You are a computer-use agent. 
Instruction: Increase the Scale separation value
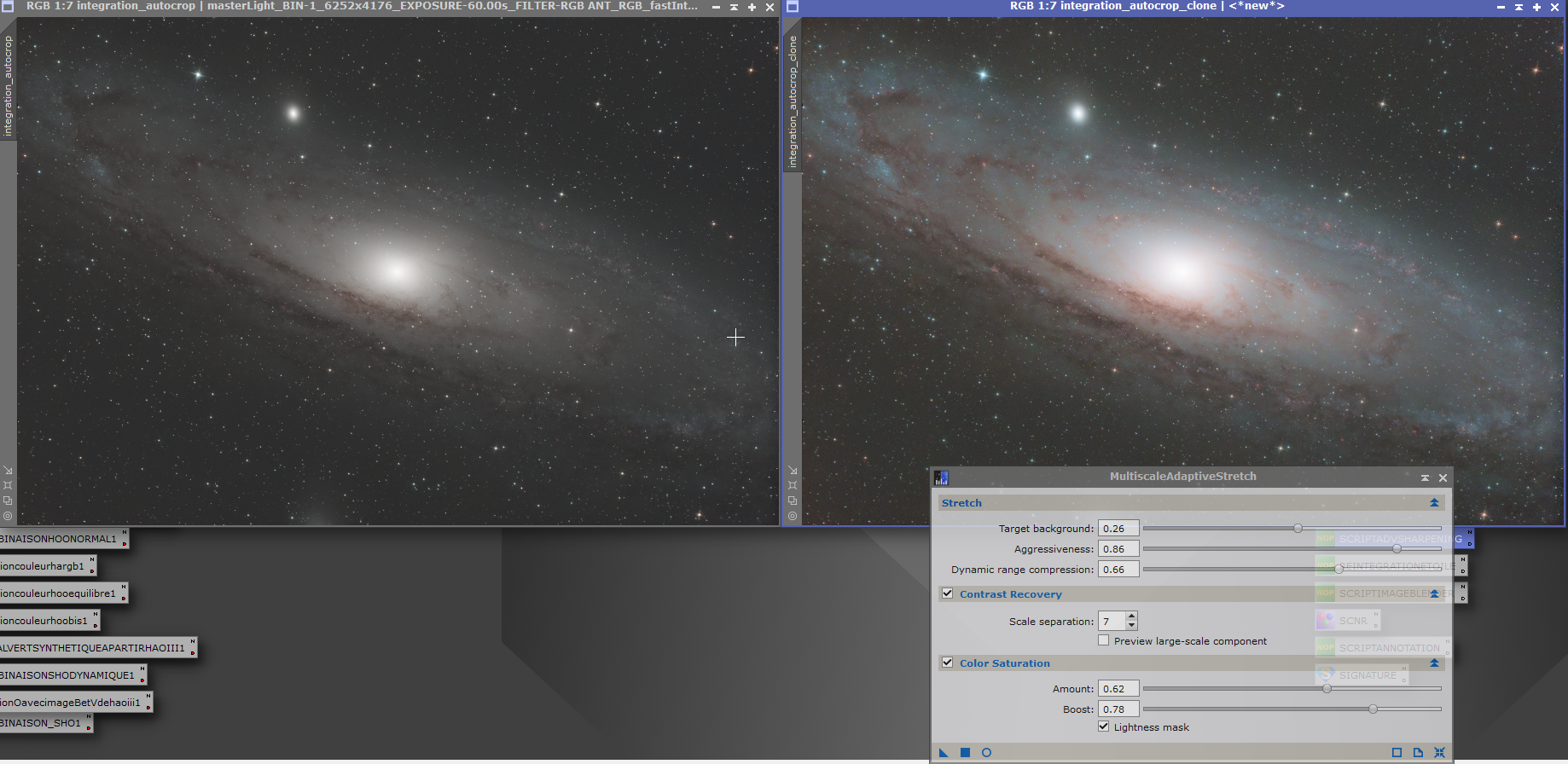1131,616
